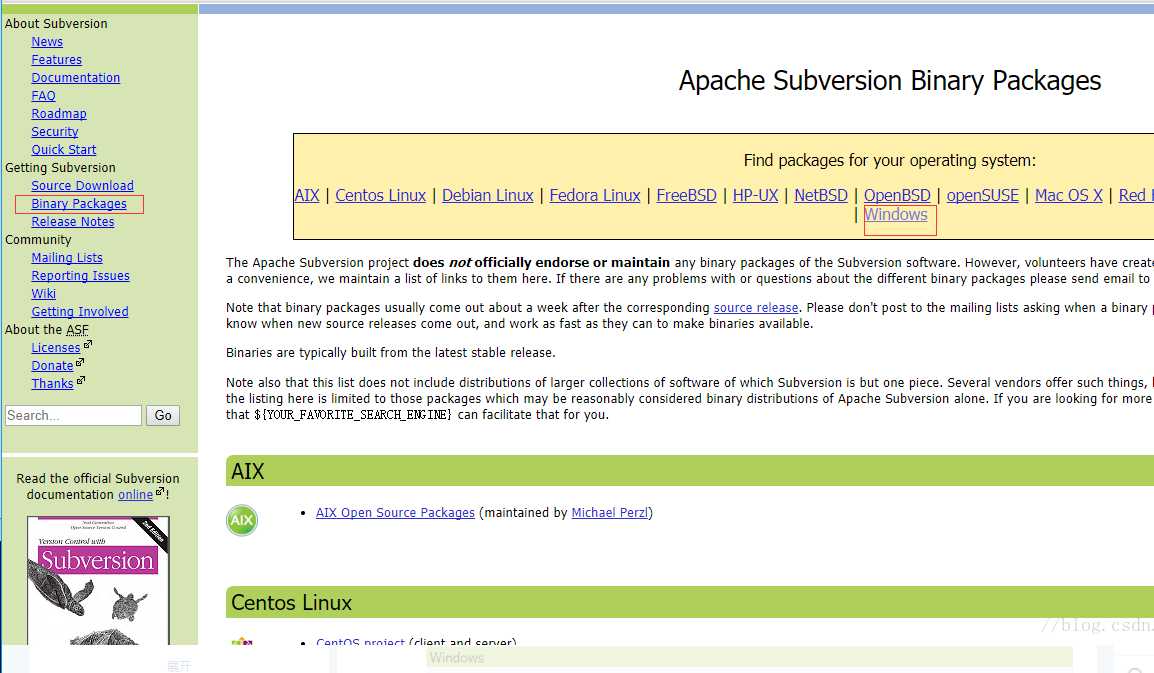Click the Getting Subversion heading
The width and height of the screenshot is (1154, 673).
point(60,168)
